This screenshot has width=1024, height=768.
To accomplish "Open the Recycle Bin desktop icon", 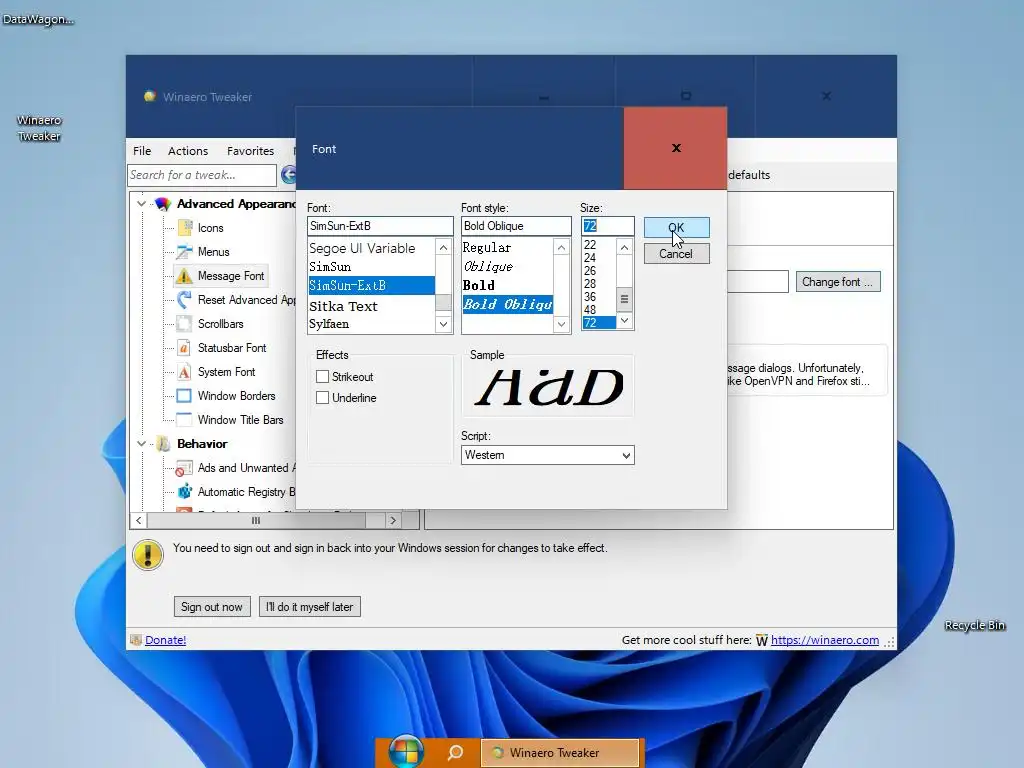I will click(x=974, y=625).
